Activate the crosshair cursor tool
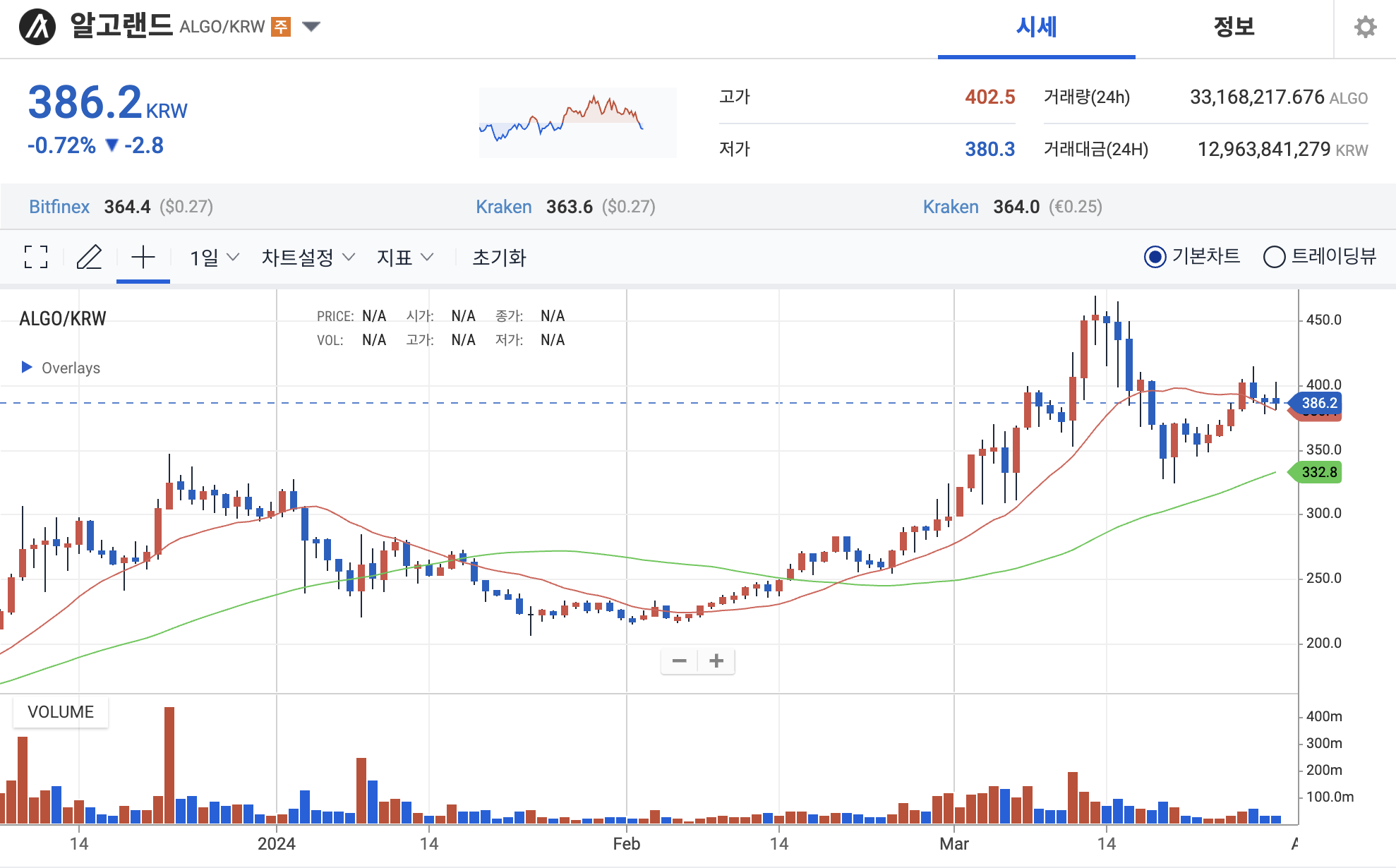Screen dimensions: 1396x868 pos(143,257)
